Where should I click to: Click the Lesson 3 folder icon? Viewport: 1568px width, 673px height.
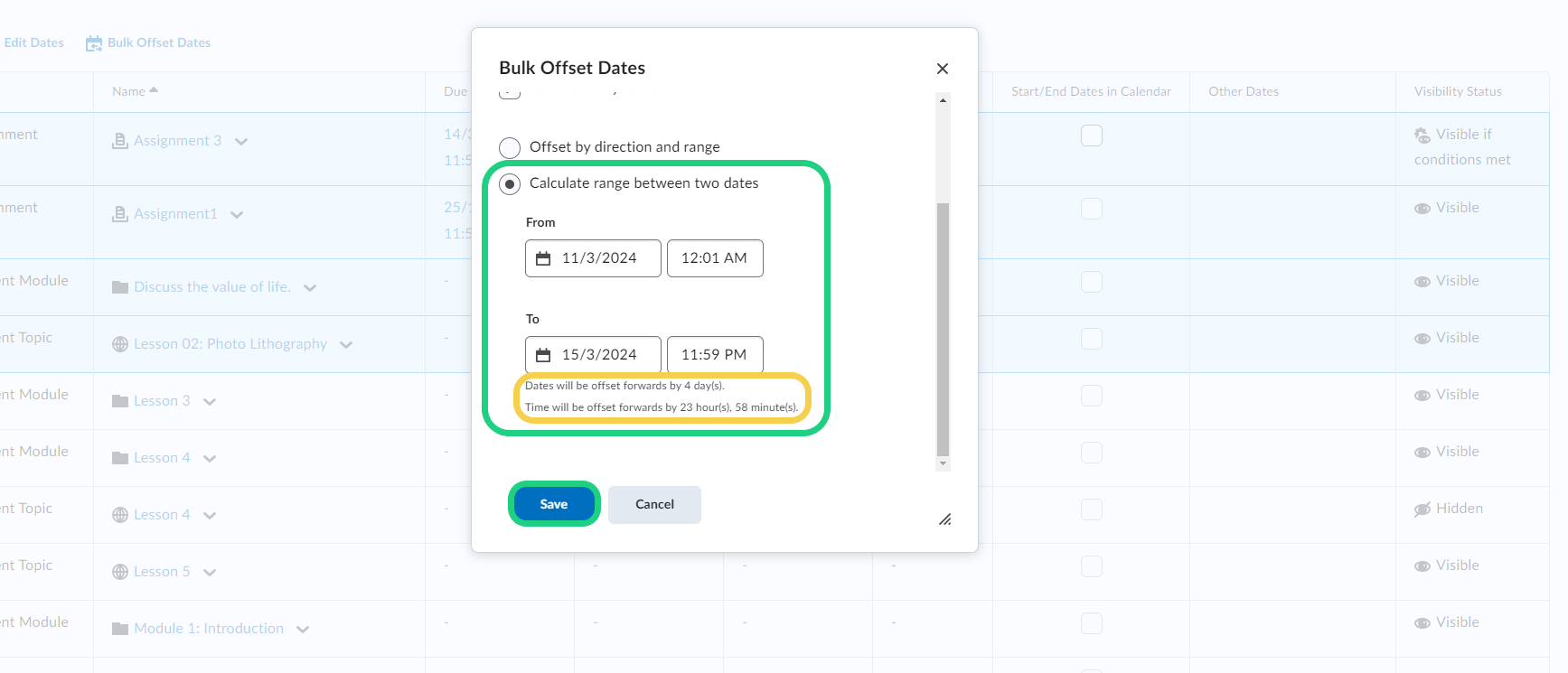[120, 401]
